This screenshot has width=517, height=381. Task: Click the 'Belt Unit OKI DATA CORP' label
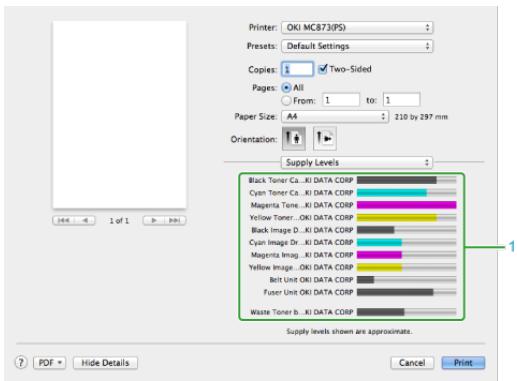311,280
